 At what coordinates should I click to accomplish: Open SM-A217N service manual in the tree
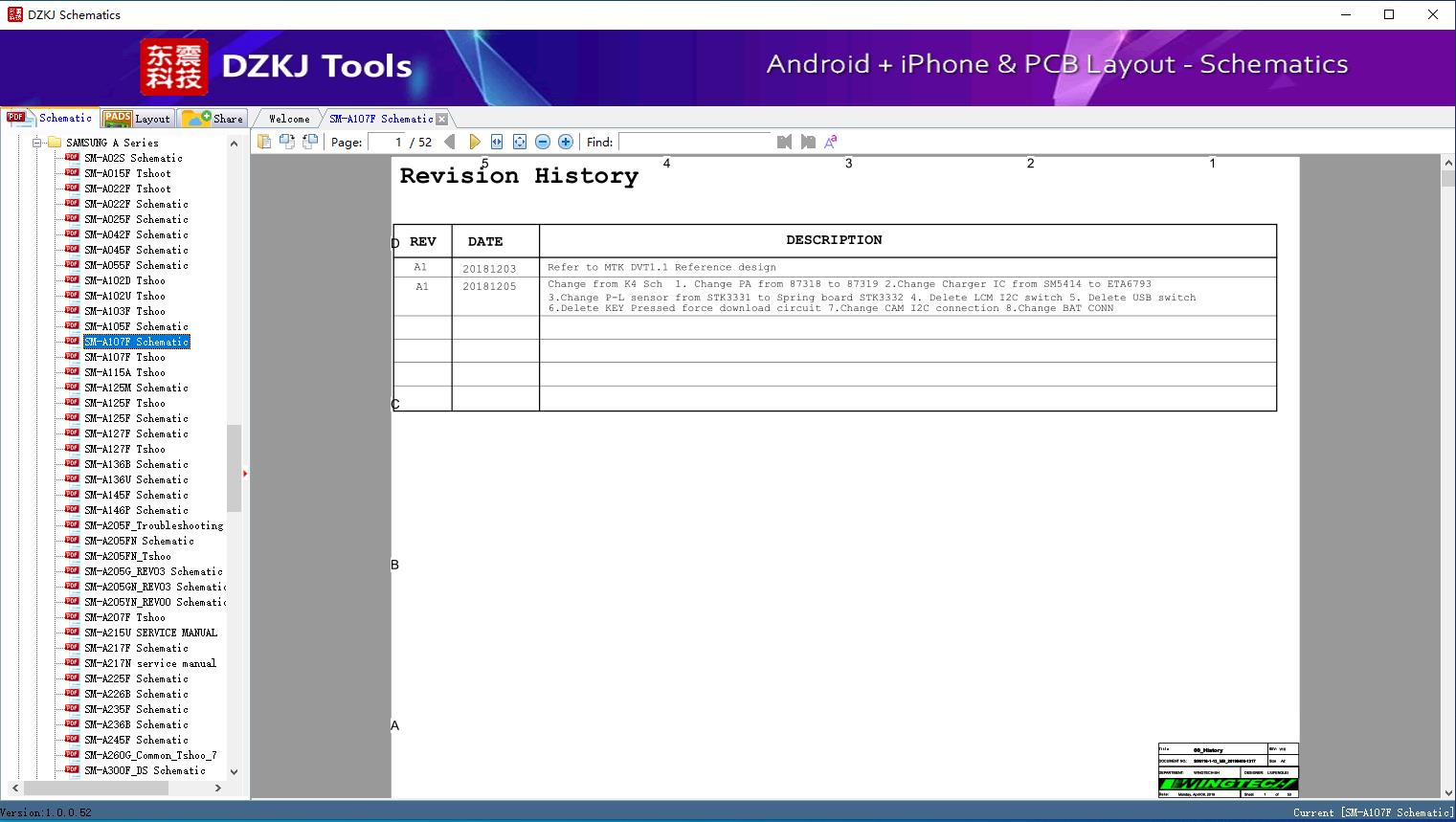point(150,663)
